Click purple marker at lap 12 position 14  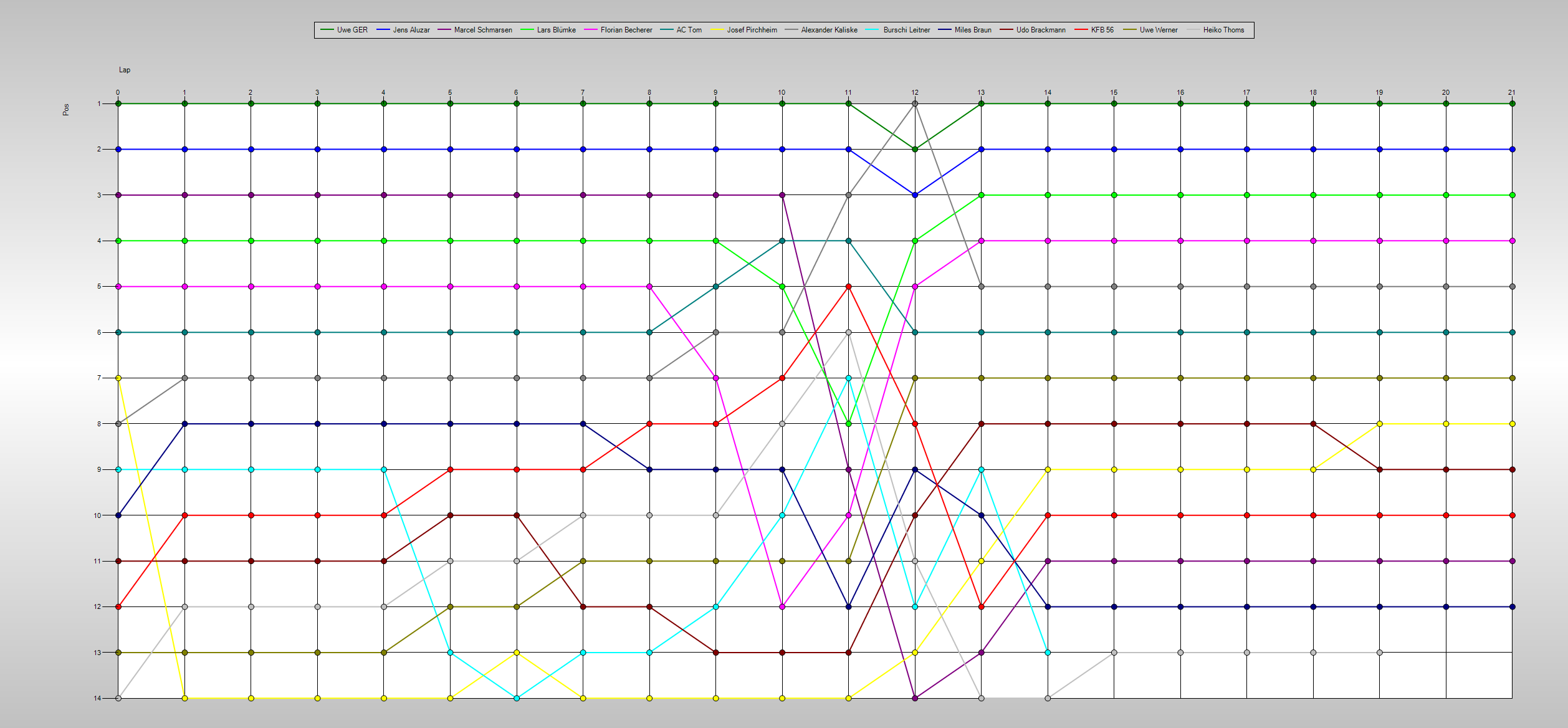coord(915,698)
